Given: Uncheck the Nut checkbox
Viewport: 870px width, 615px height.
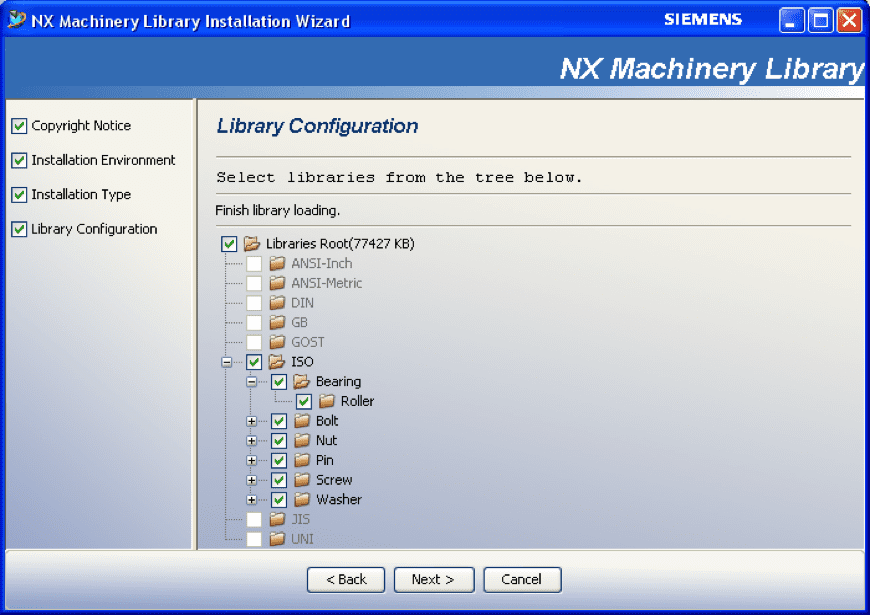Looking at the screenshot, I should [x=279, y=441].
